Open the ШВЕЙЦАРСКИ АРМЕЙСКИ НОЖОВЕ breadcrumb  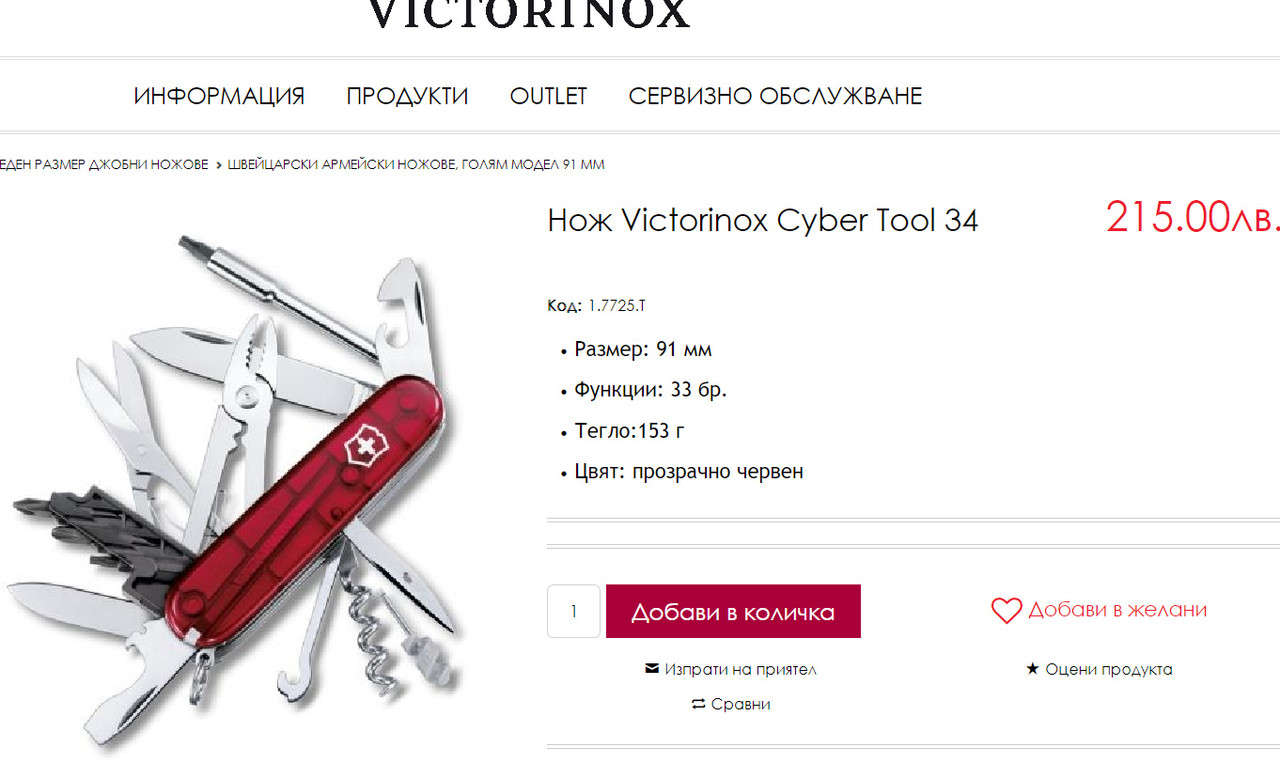point(416,164)
